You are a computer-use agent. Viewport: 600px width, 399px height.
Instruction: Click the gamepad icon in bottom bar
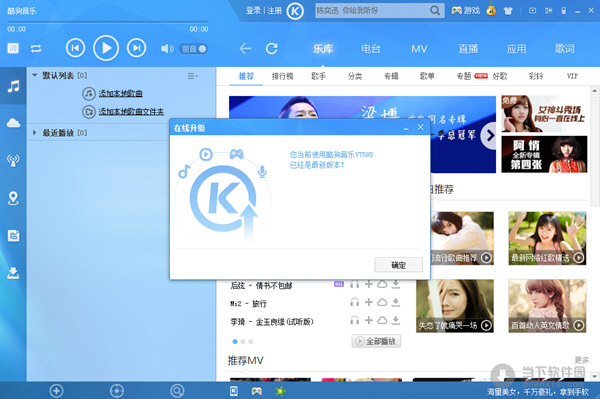(257, 391)
